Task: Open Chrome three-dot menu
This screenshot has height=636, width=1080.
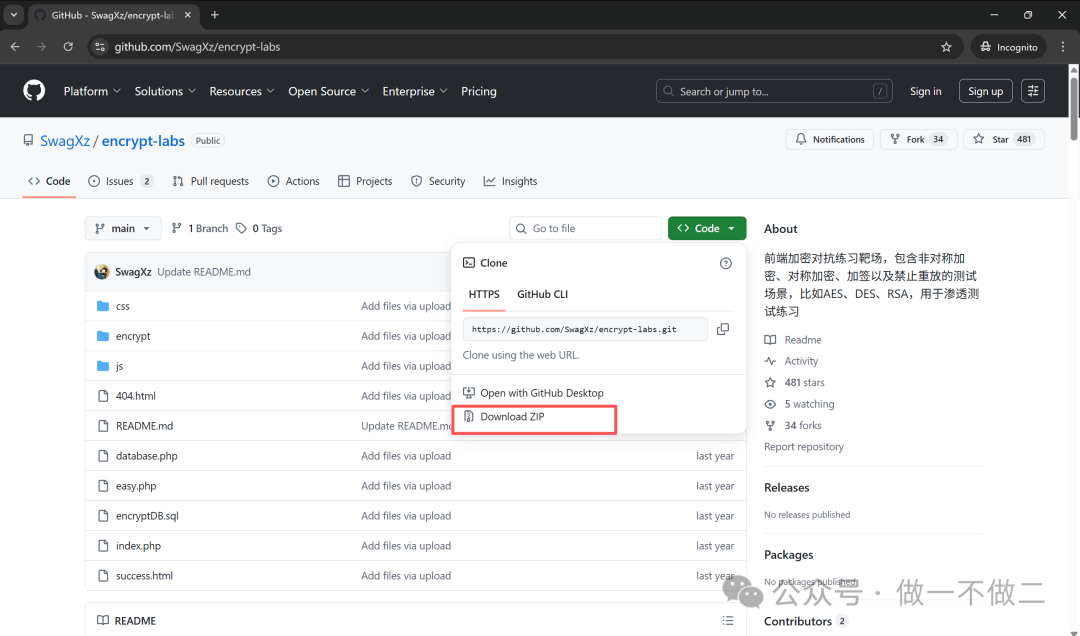Action: tap(1063, 47)
